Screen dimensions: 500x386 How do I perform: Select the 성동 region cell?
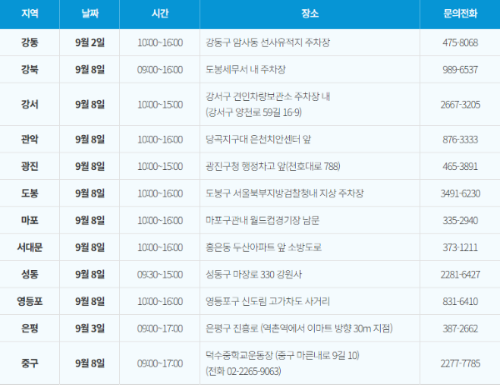point(30,274)
